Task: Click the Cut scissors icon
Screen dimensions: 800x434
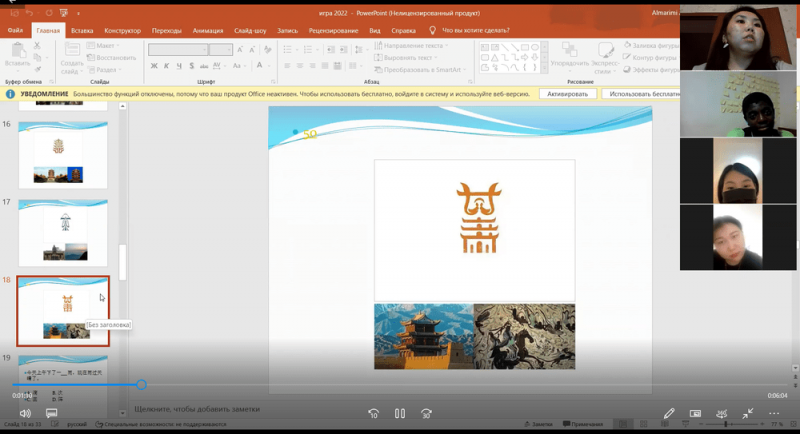Action: point(37,46)
